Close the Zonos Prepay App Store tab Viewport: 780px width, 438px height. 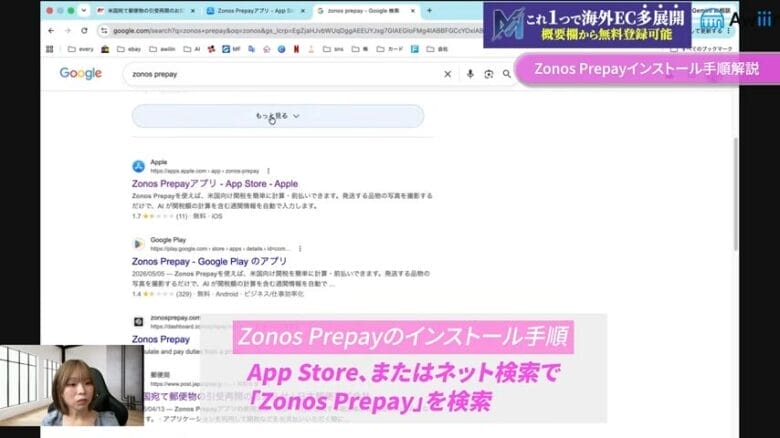tap(302, 10)
